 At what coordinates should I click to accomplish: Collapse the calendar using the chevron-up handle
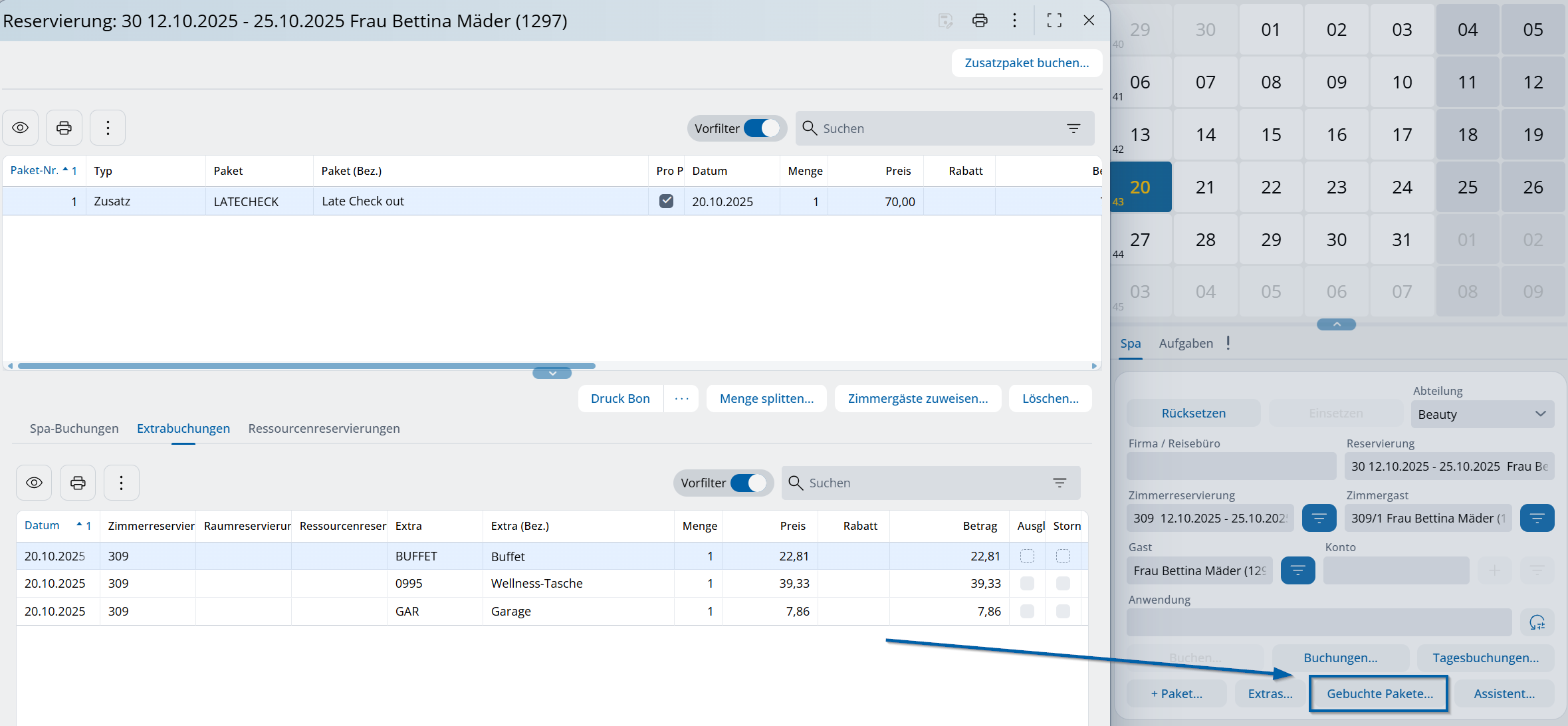[1336, 324]
